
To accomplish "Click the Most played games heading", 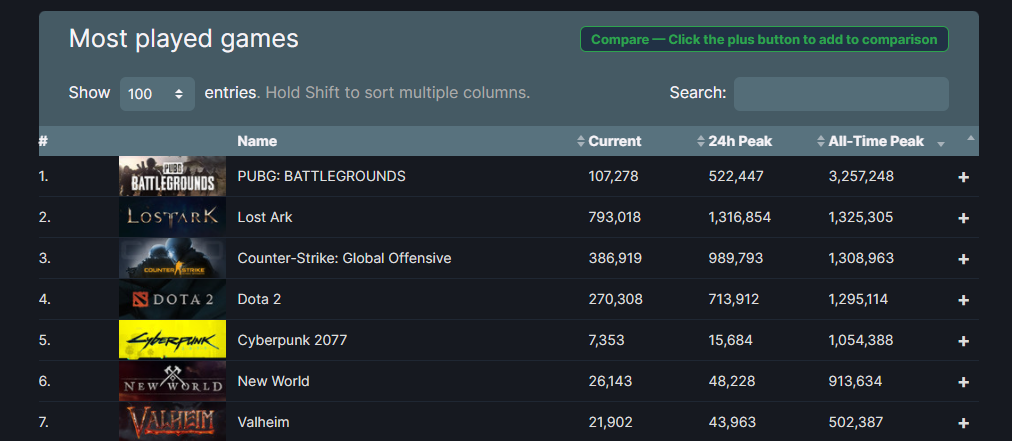I will pyautogui.click(x=184, y=39).
